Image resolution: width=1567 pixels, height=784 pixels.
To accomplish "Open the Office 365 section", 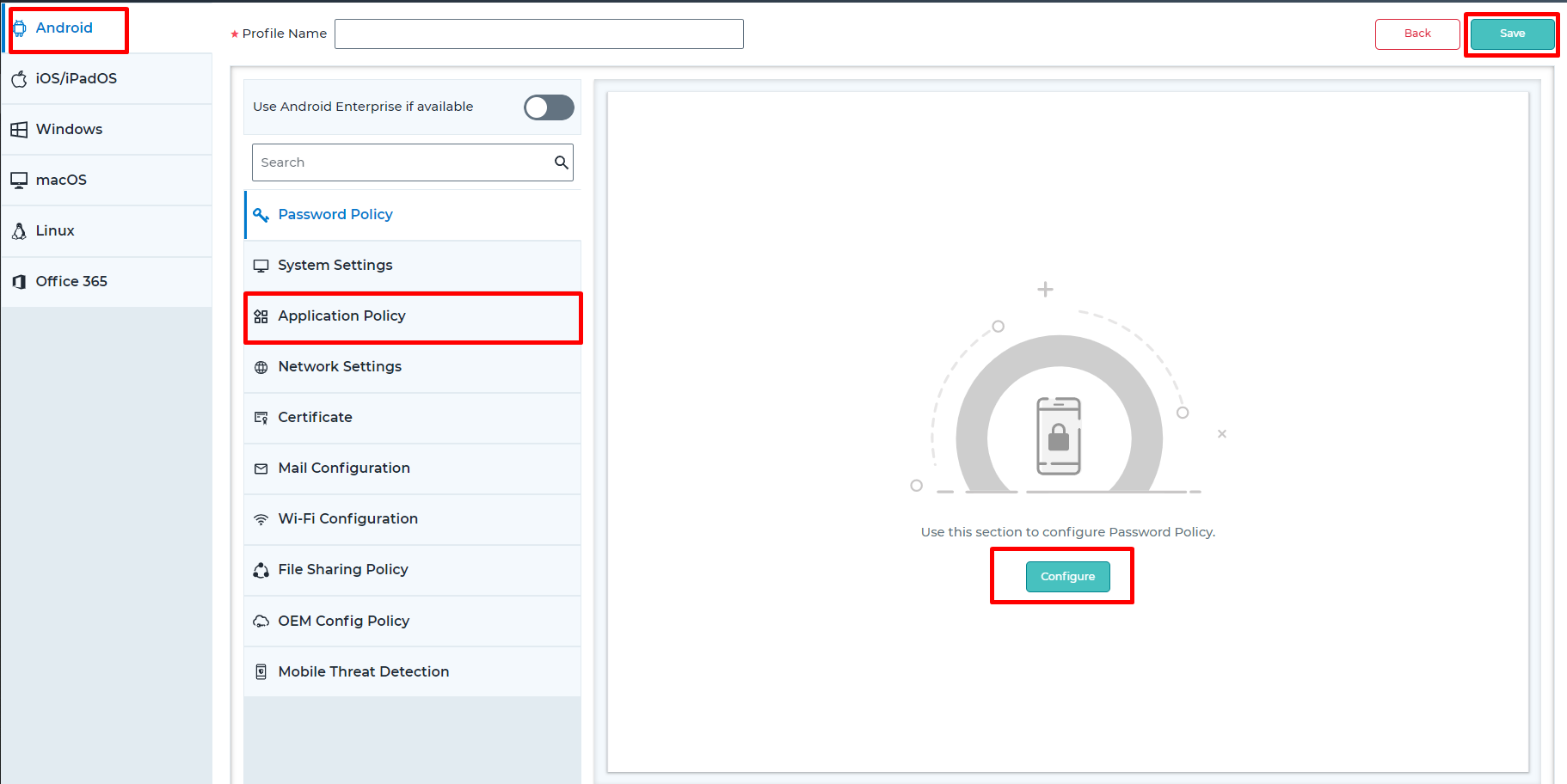I will pos(71,281).
